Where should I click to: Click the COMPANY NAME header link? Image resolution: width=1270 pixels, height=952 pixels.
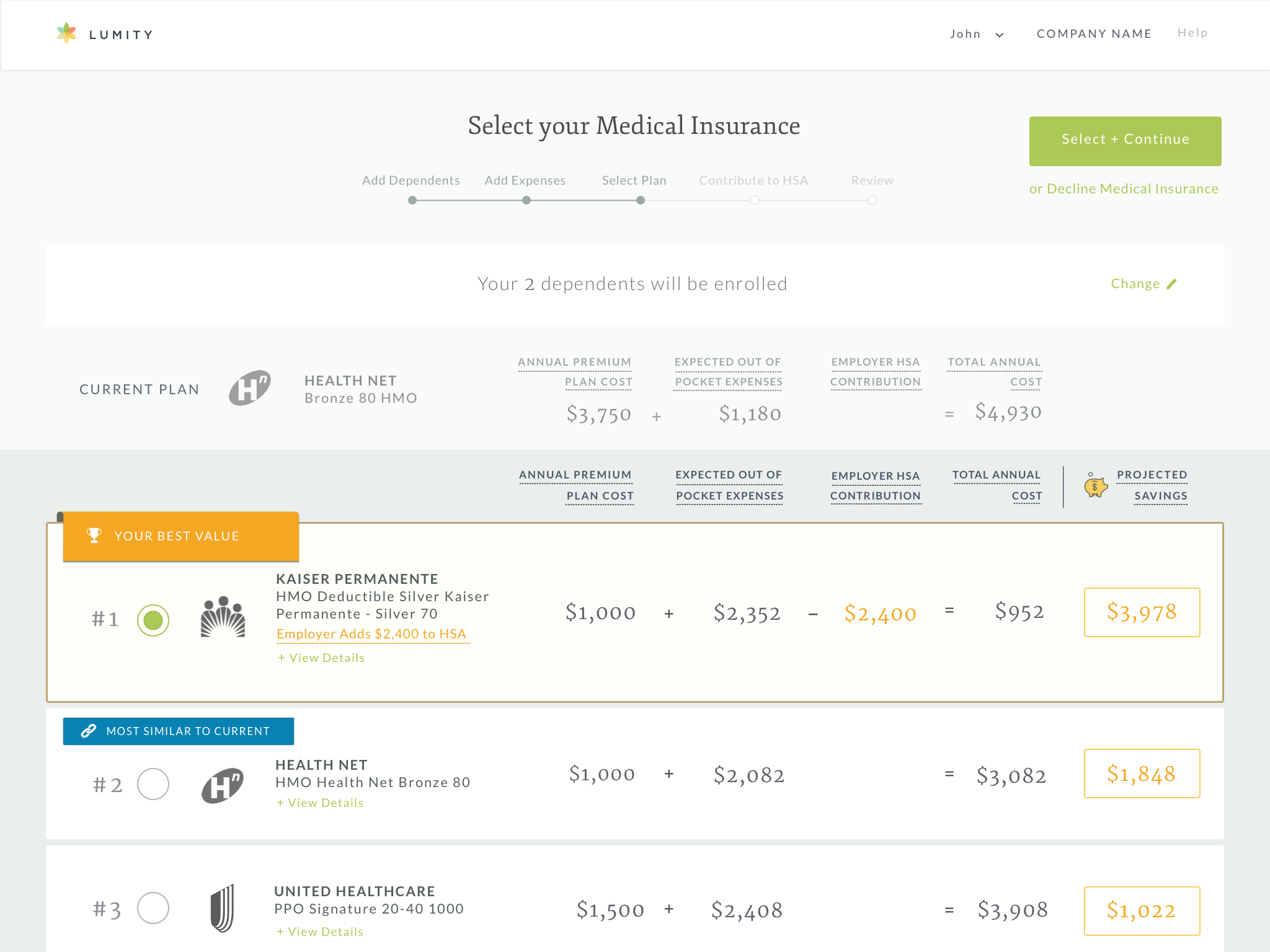[1095, 33]
